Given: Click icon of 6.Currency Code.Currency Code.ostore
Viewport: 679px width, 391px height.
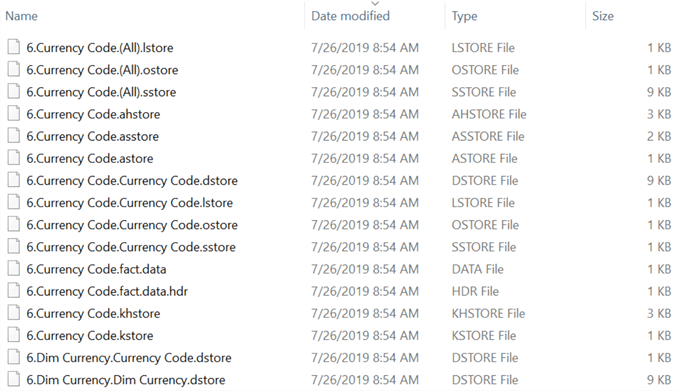Looking at the screenshot, I should [13, 224].
